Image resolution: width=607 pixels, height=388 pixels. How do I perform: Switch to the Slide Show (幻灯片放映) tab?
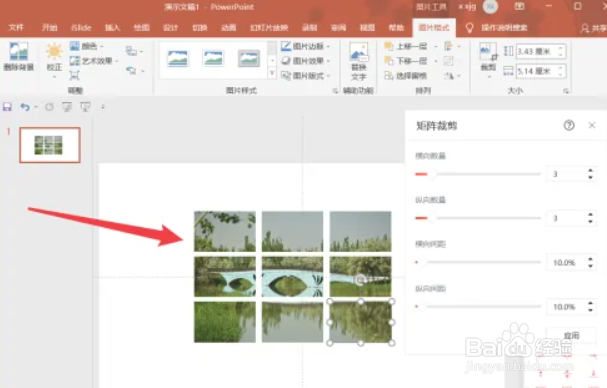point(269,27)
